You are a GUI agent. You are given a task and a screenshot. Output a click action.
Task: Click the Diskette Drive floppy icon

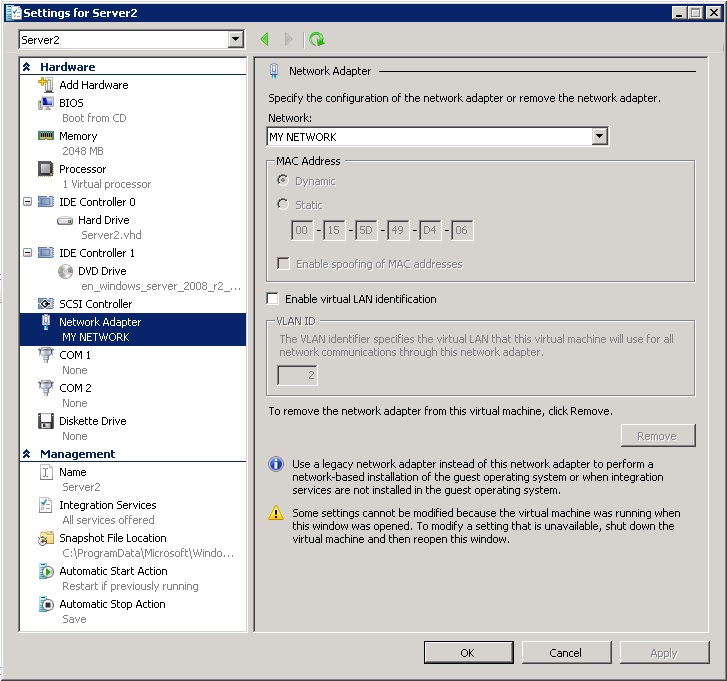point(45,421)
